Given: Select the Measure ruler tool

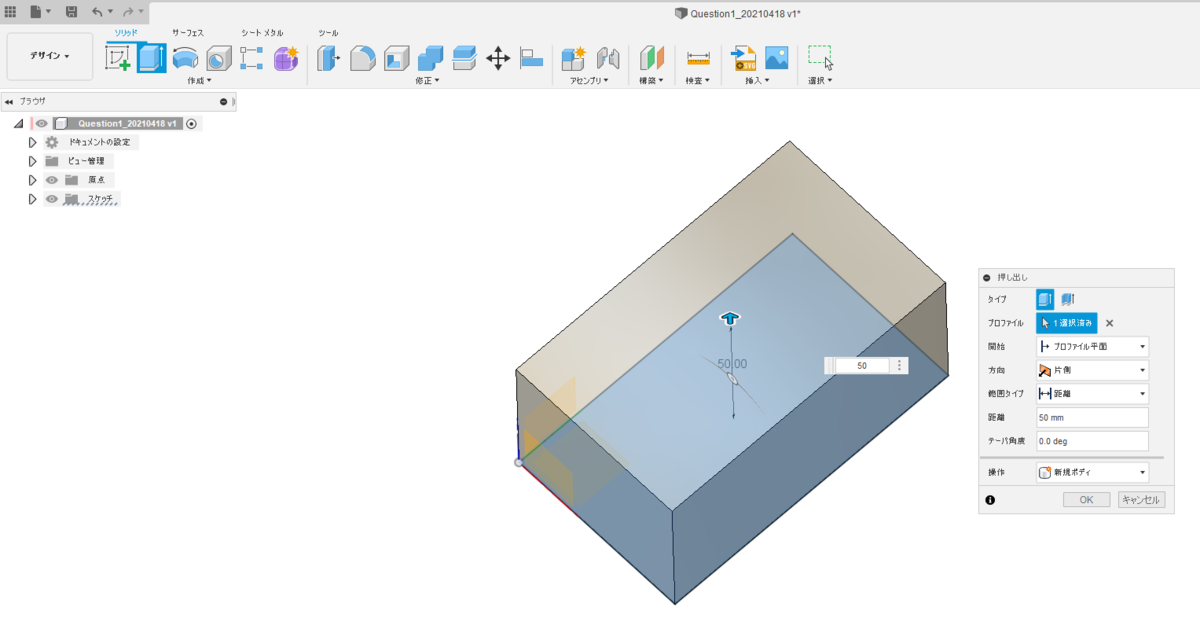Looking at the screenshot, I should 698,58.
